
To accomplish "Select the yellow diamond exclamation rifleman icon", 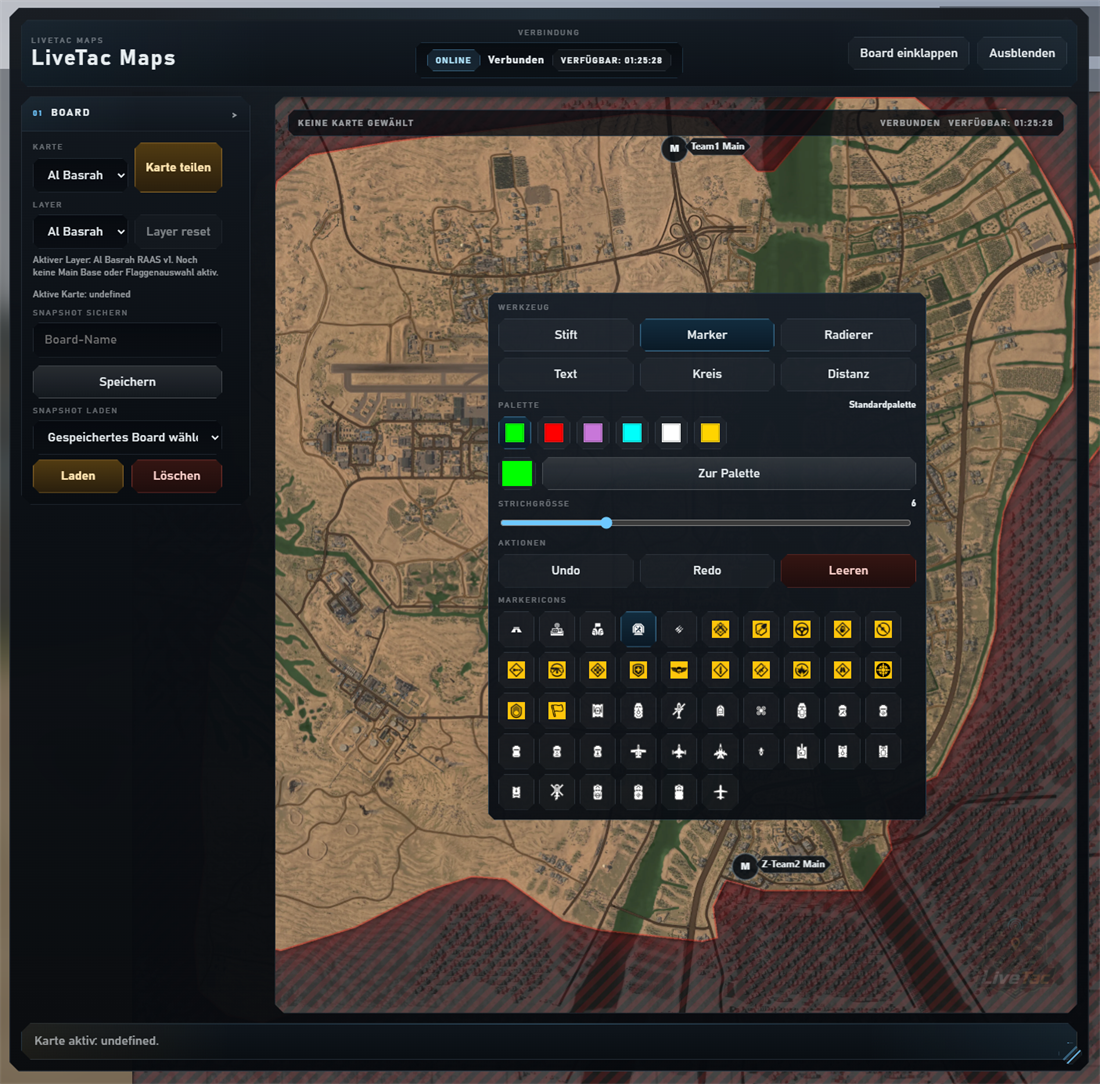I will pos(720,670).
